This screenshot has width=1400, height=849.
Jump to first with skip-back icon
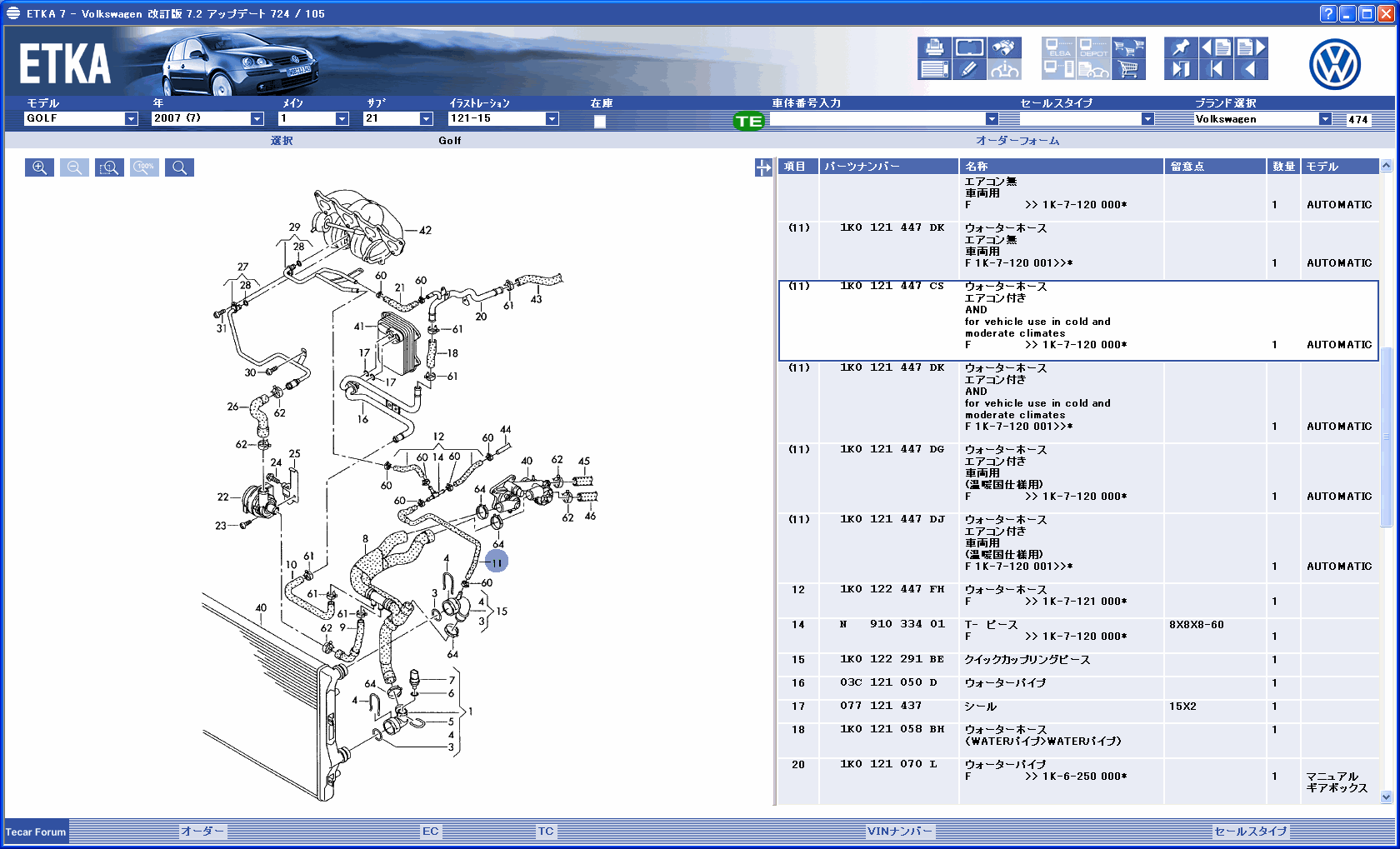pyautogui.click(x=1216, y=70)
